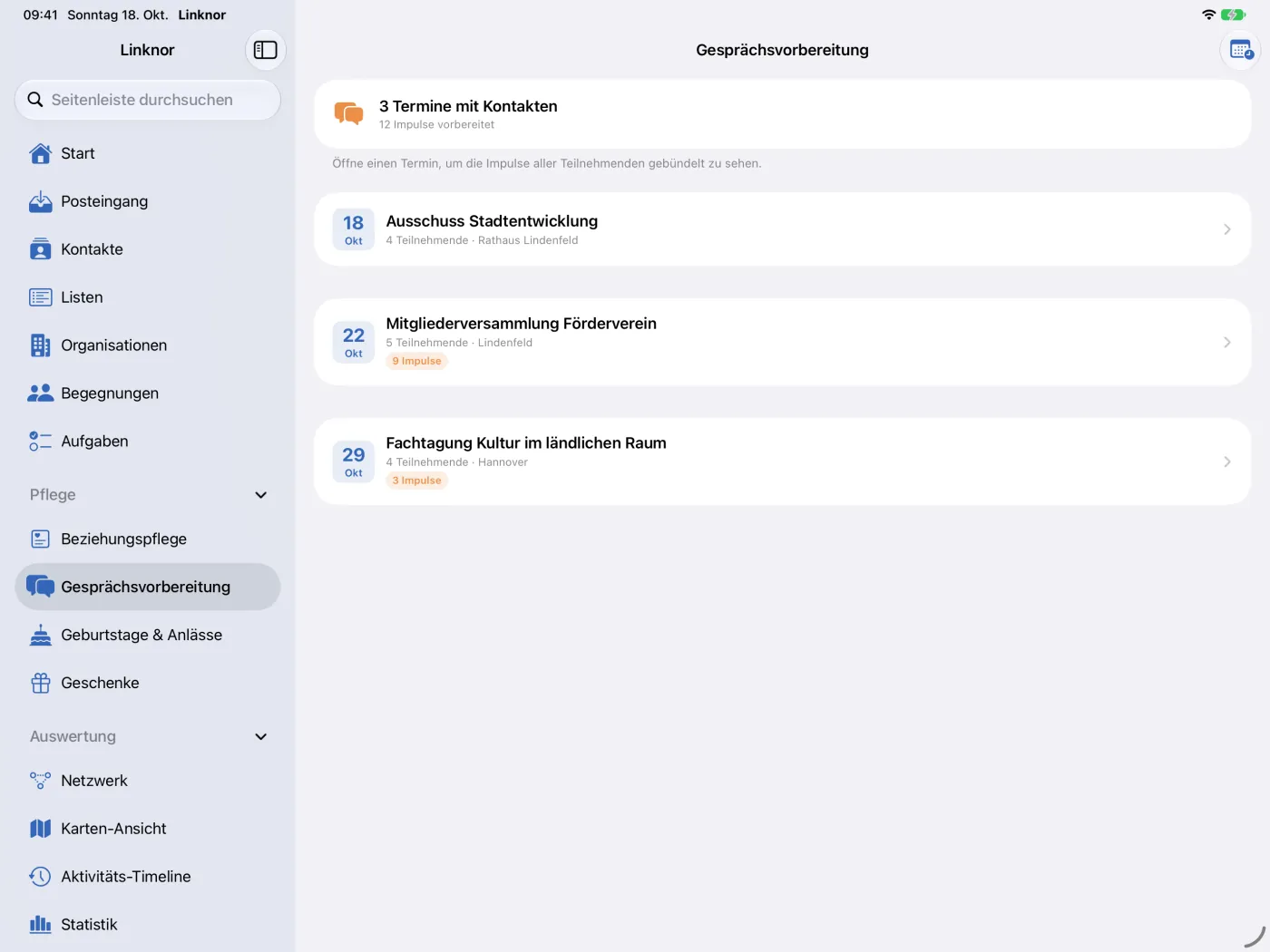Go to Posteingang in the sidebar
1270x952 pixels.
(x=148, y=201)
